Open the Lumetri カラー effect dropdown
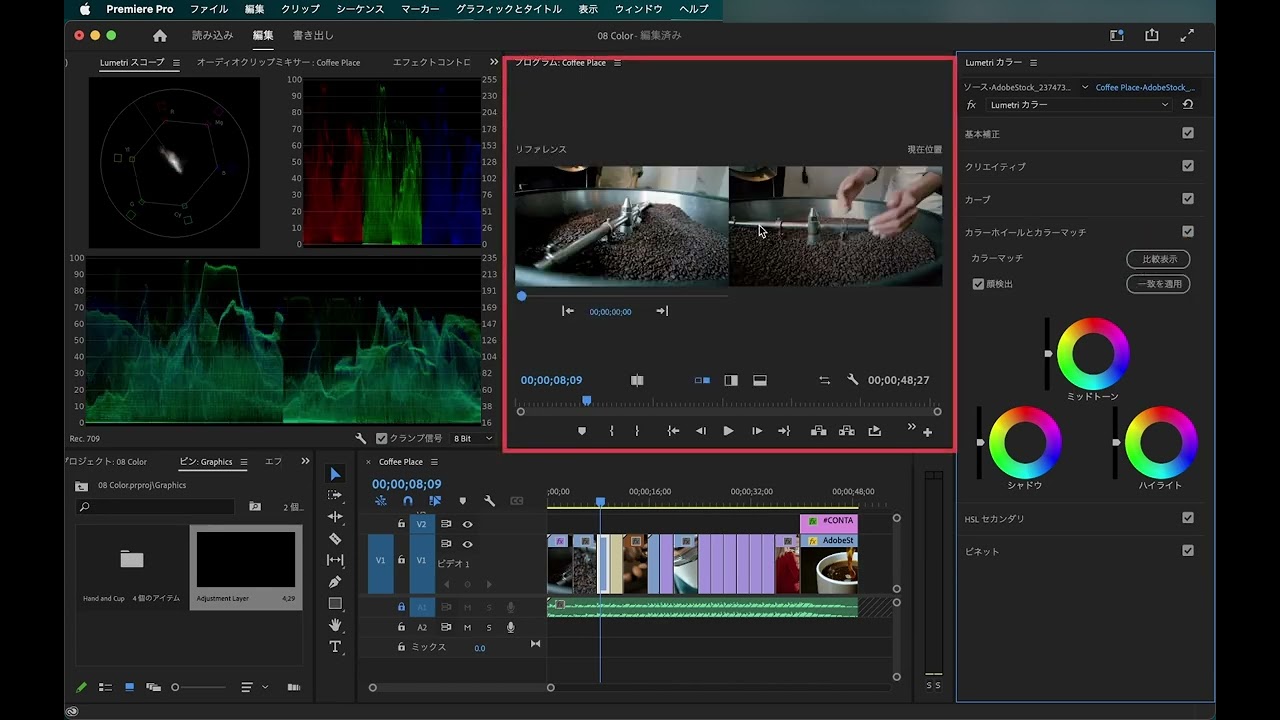Image resolution: width=1280 pixels, height=720 pixels. coord(1078,105)
